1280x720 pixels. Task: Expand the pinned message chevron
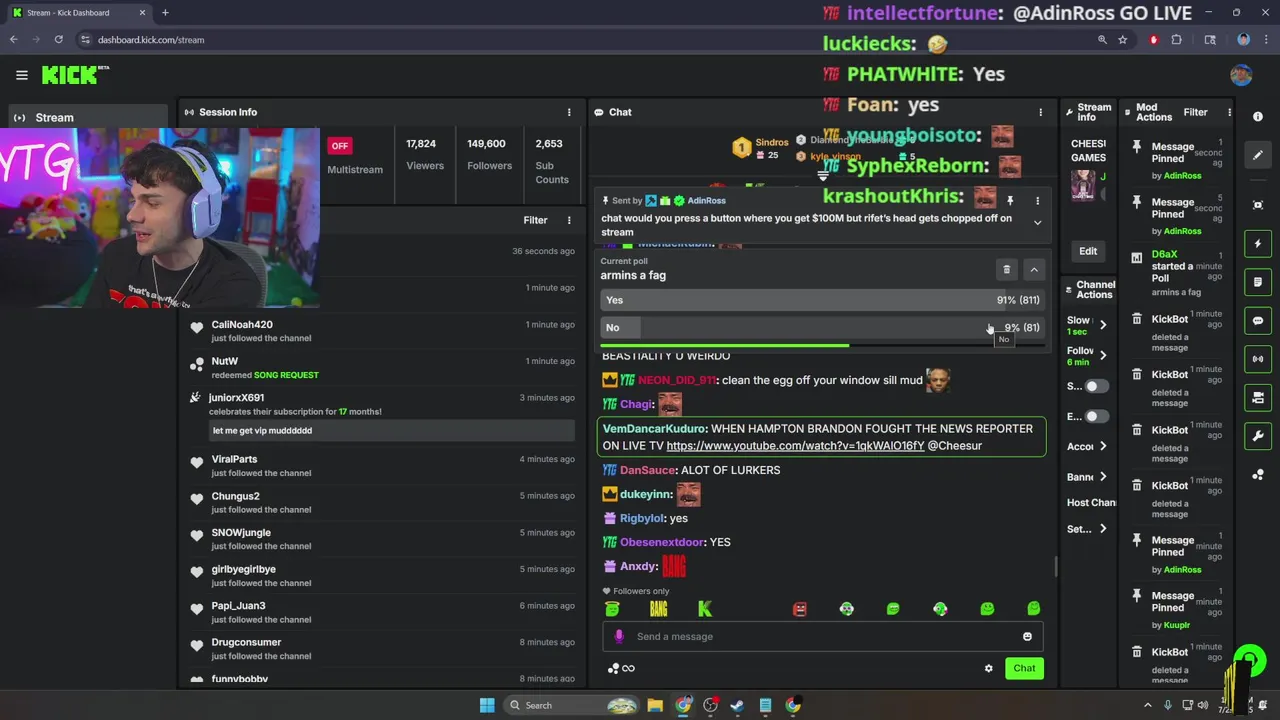click(1037, 223)
